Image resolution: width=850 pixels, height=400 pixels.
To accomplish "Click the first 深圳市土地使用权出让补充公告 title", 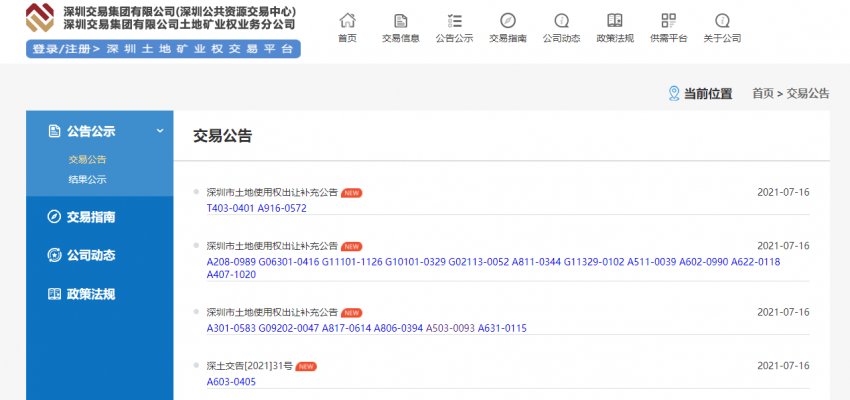I will [x=272, y=193].
